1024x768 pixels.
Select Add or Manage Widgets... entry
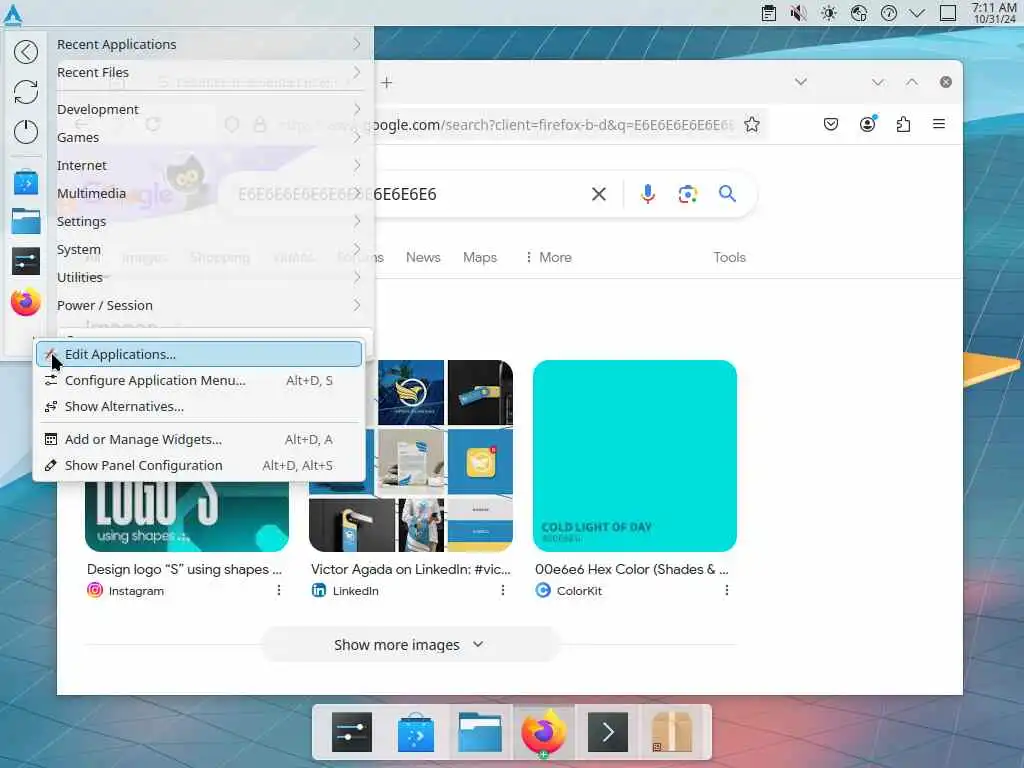pos(199,440)
